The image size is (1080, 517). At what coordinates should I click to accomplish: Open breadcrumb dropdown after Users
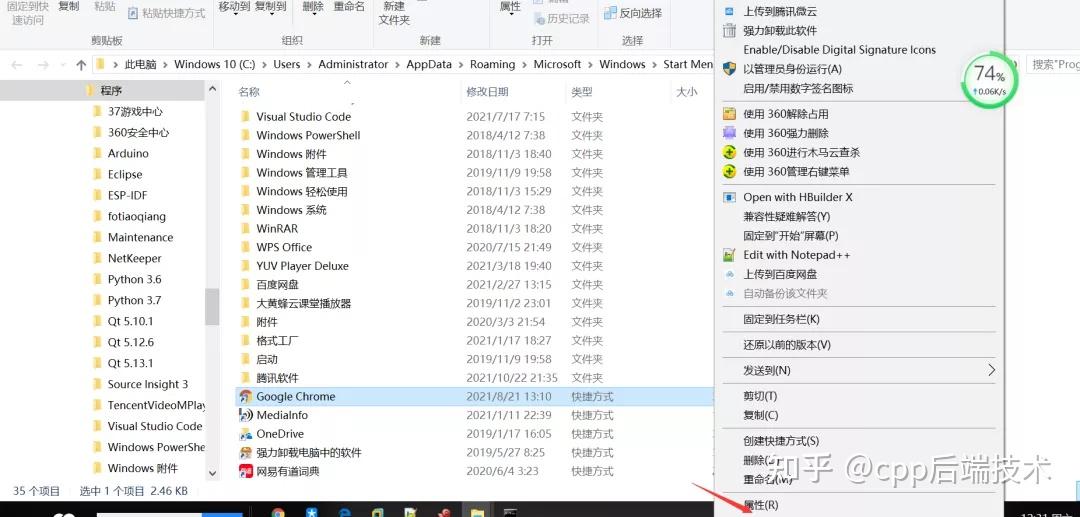(x=309, y=64)
